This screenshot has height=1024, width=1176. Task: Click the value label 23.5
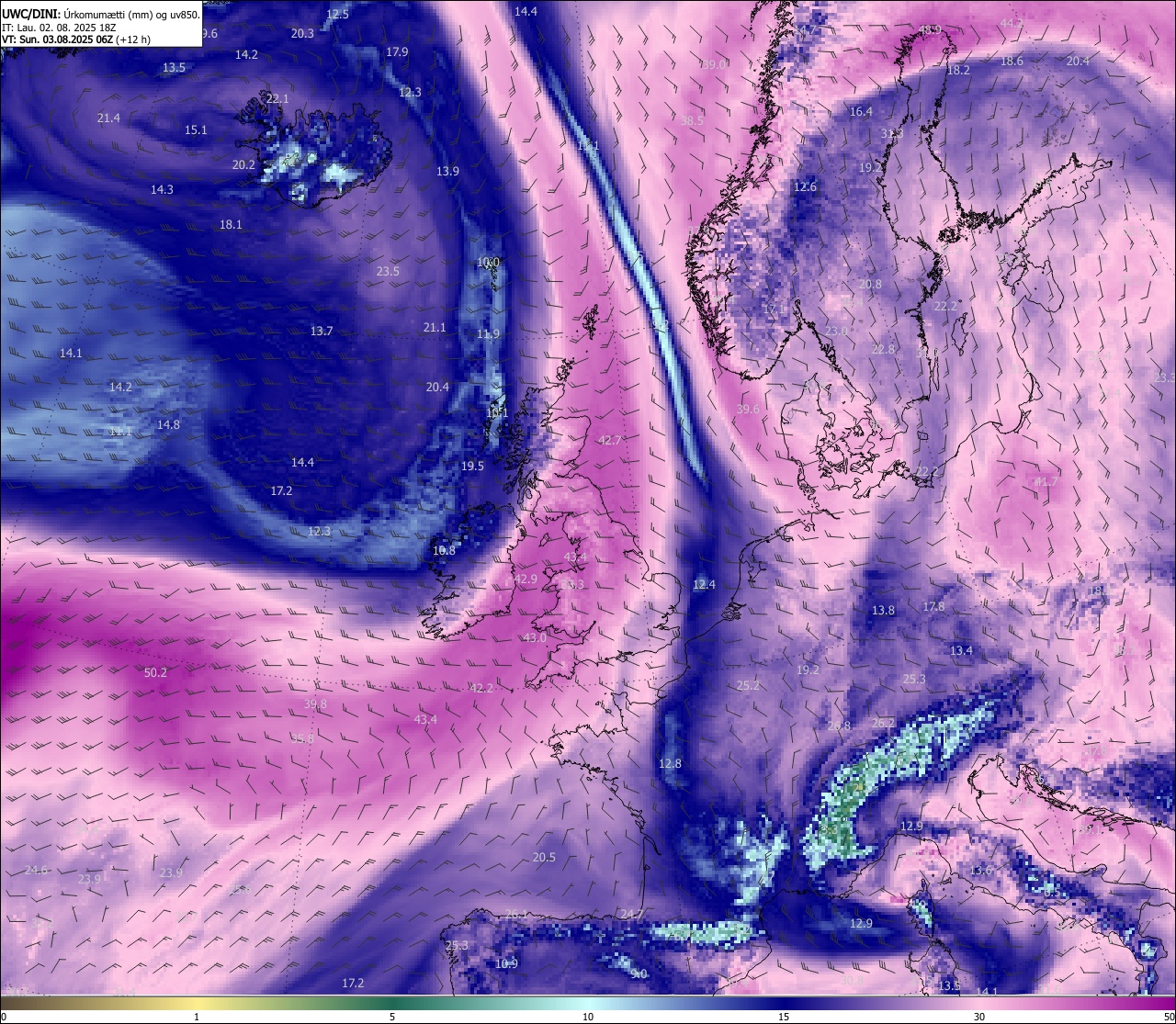point(388,271)
